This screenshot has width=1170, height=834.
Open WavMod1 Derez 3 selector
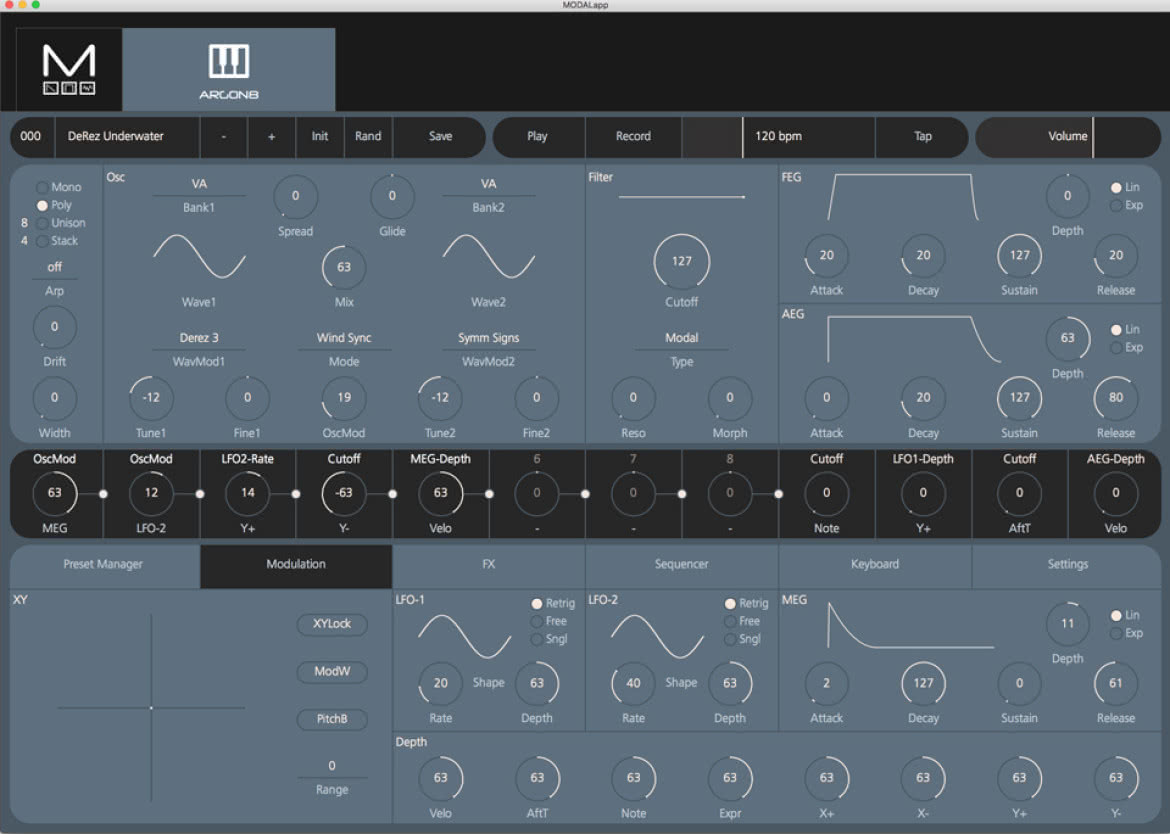(199, 338)
